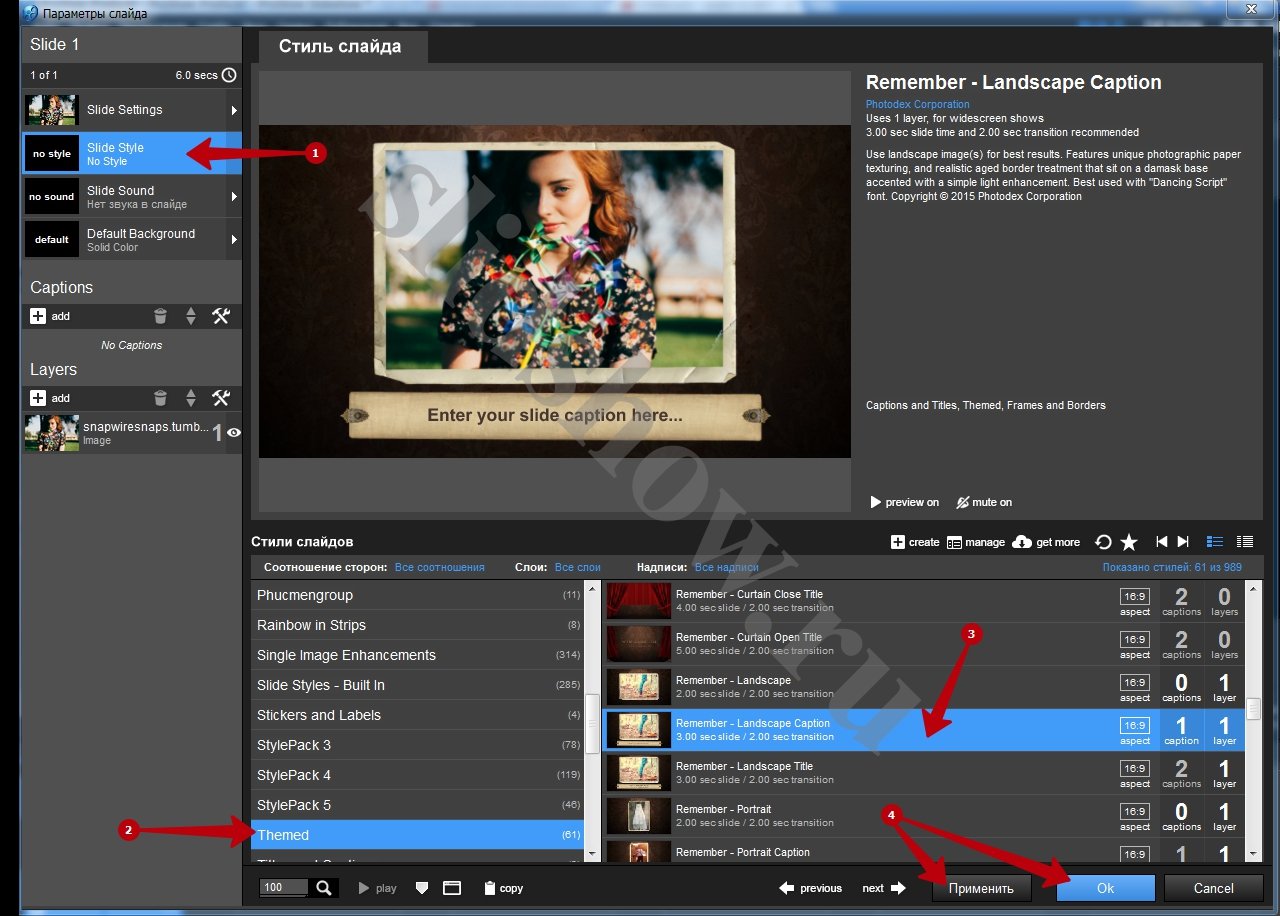Jump to the next style skip-forward icon
The image size is (1280, 916).
pyautogui.click(x=1183, y=542)
